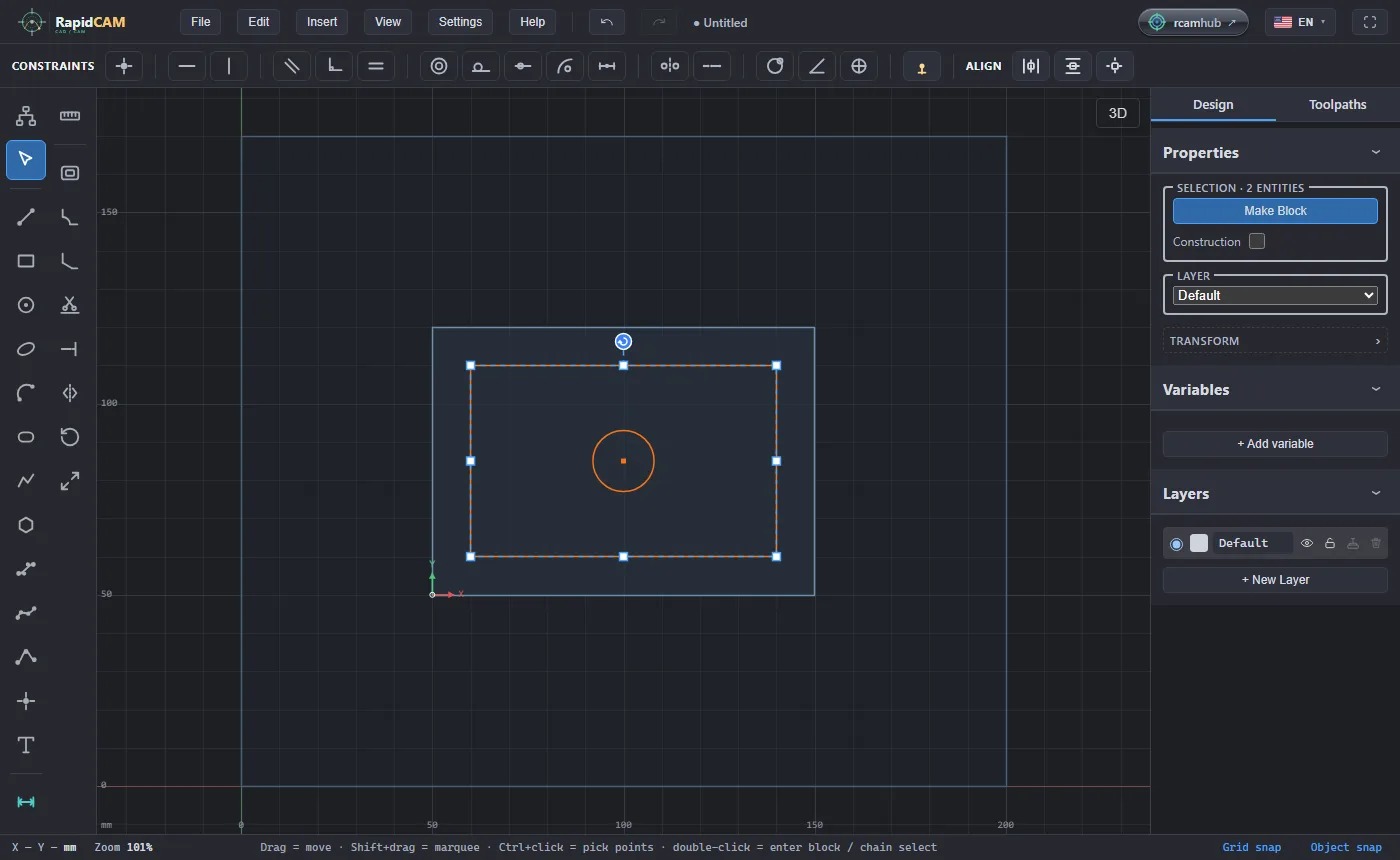Image resolution: width=1400 pixels, height=860 pixels.
Task: Select the Rectangle drawing tool
Action: 26,261
